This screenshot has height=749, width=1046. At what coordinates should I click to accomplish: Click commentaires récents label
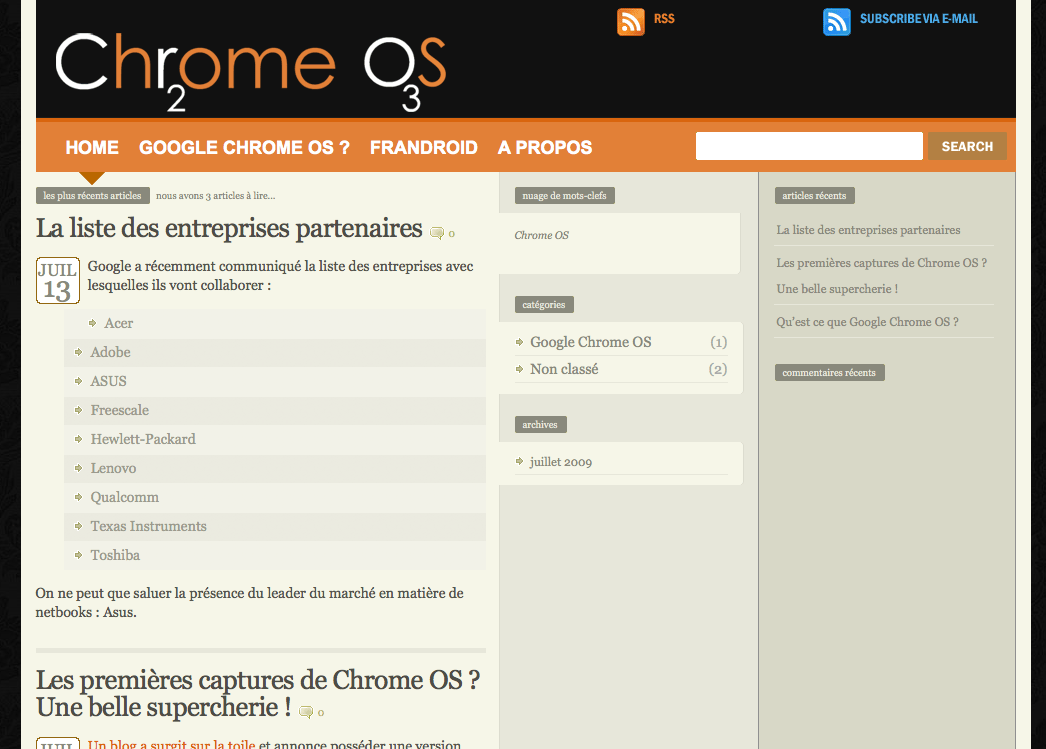point(829,373)
